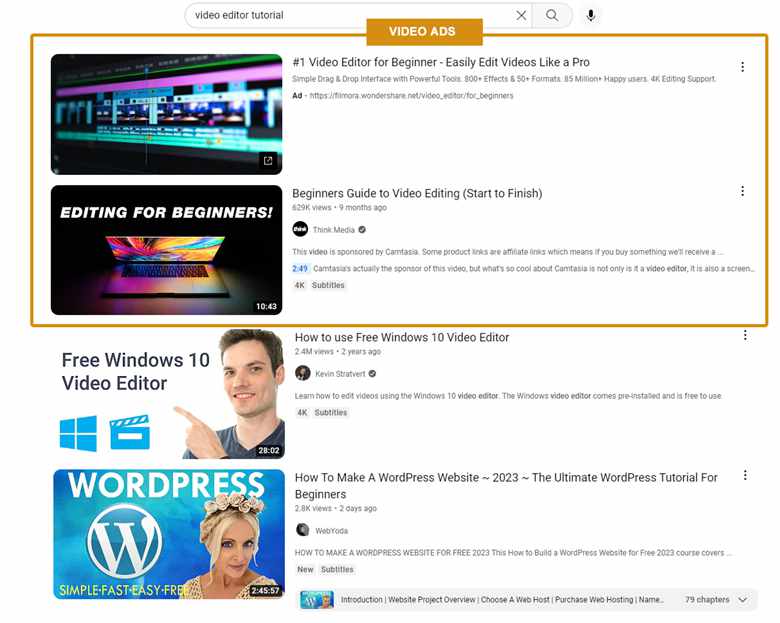Viewport: 780px width, 623px height.
Task: Click '2.4M views • 2 years ago' text
Action: pos(338,351)
